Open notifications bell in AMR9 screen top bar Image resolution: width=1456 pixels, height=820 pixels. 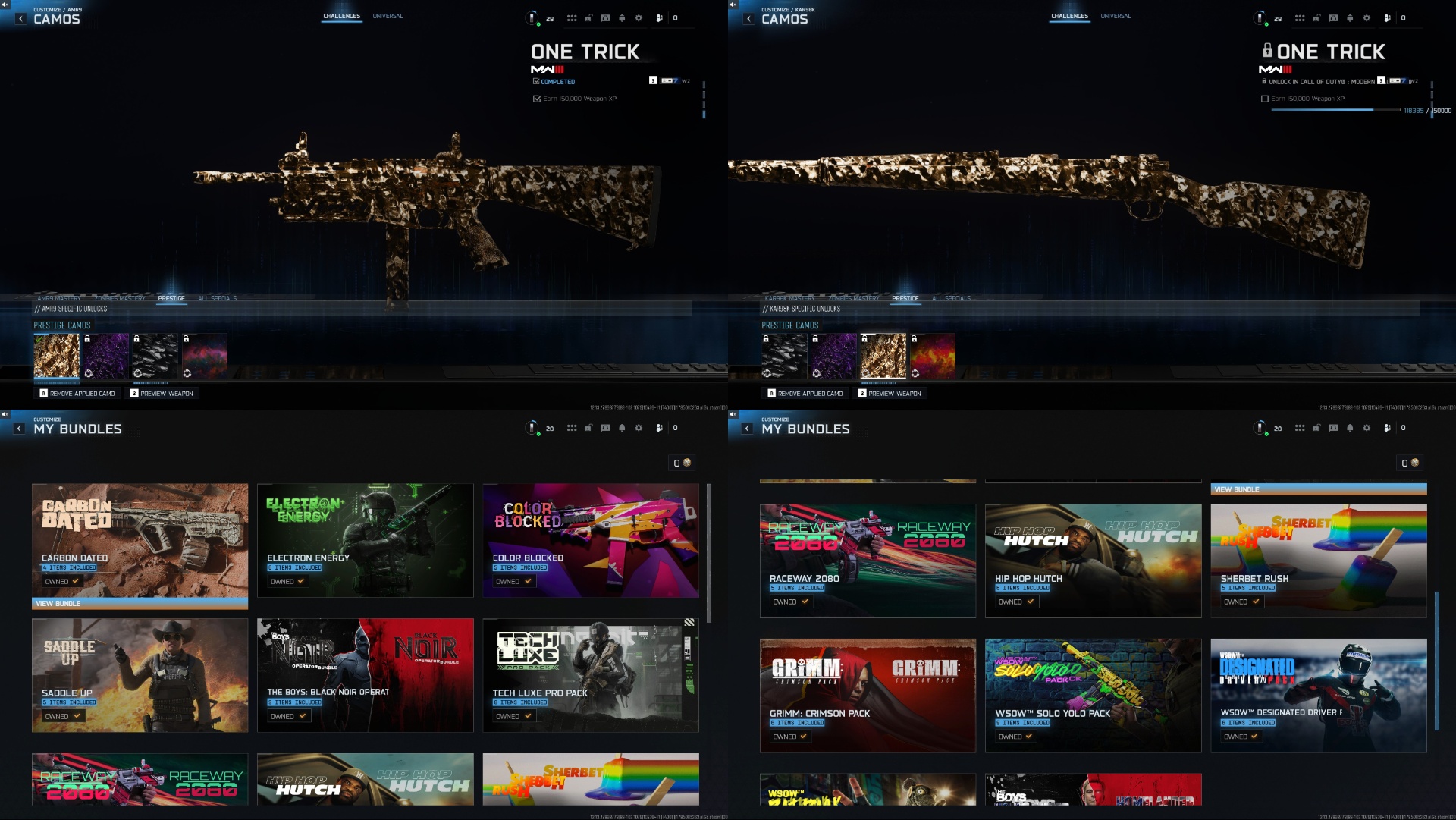coord(622,18)
